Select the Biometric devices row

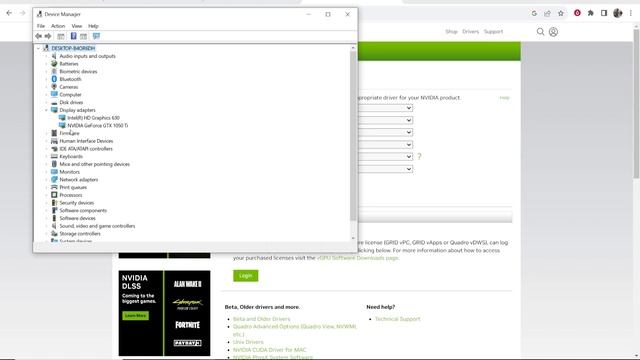(78, 71)
